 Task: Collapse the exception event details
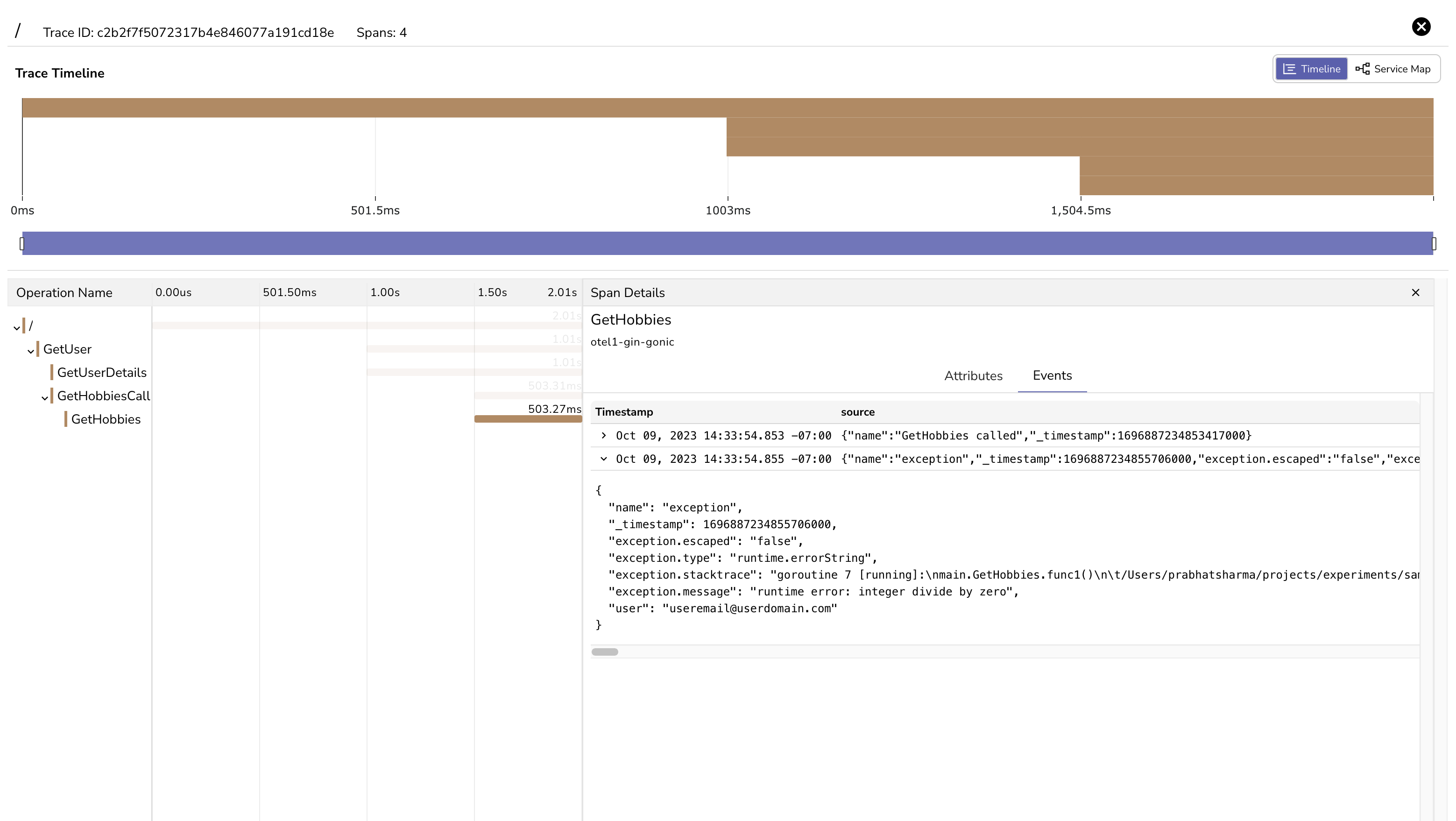(x=604, y=459)
